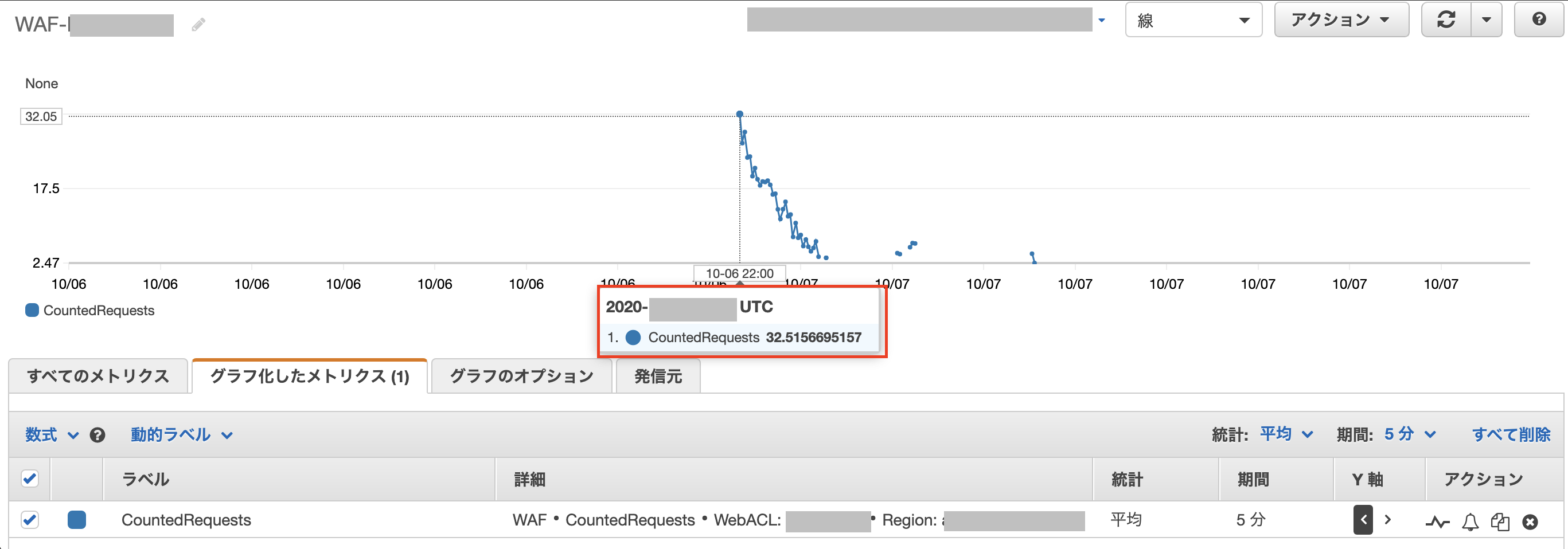Open the 発信元 tab

(658, 377)
